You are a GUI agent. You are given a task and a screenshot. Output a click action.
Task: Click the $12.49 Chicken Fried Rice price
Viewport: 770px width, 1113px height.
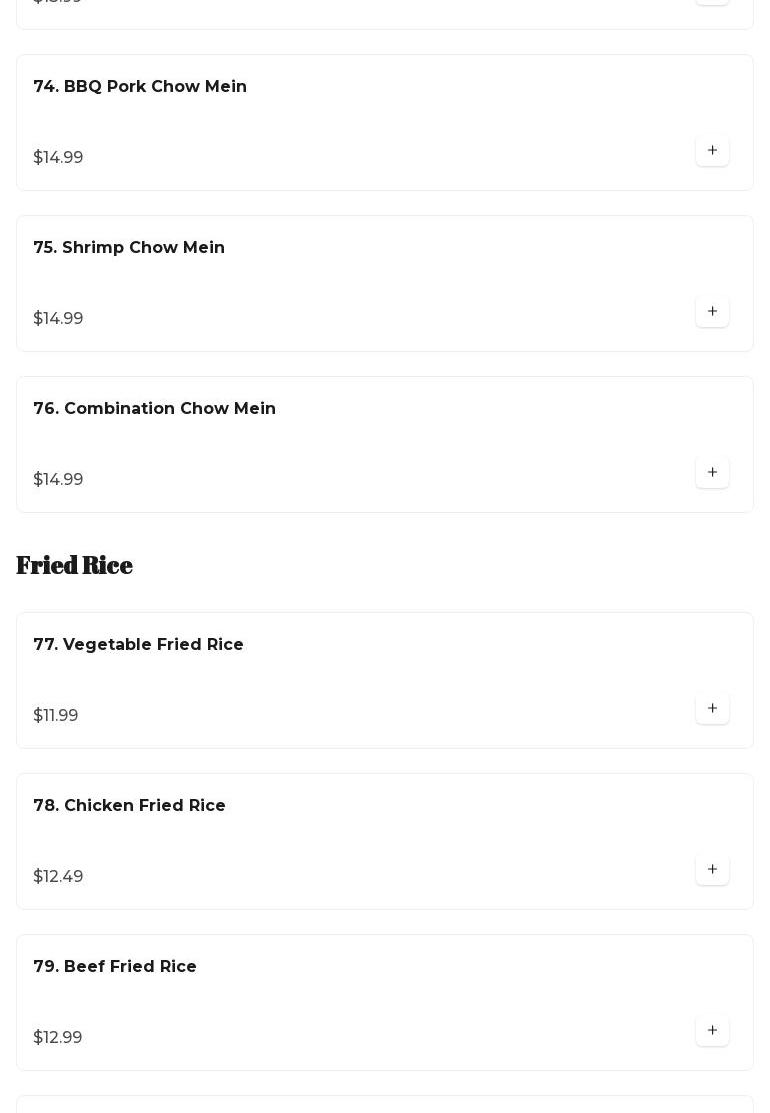pyautogui.click(x=58, y=876)
